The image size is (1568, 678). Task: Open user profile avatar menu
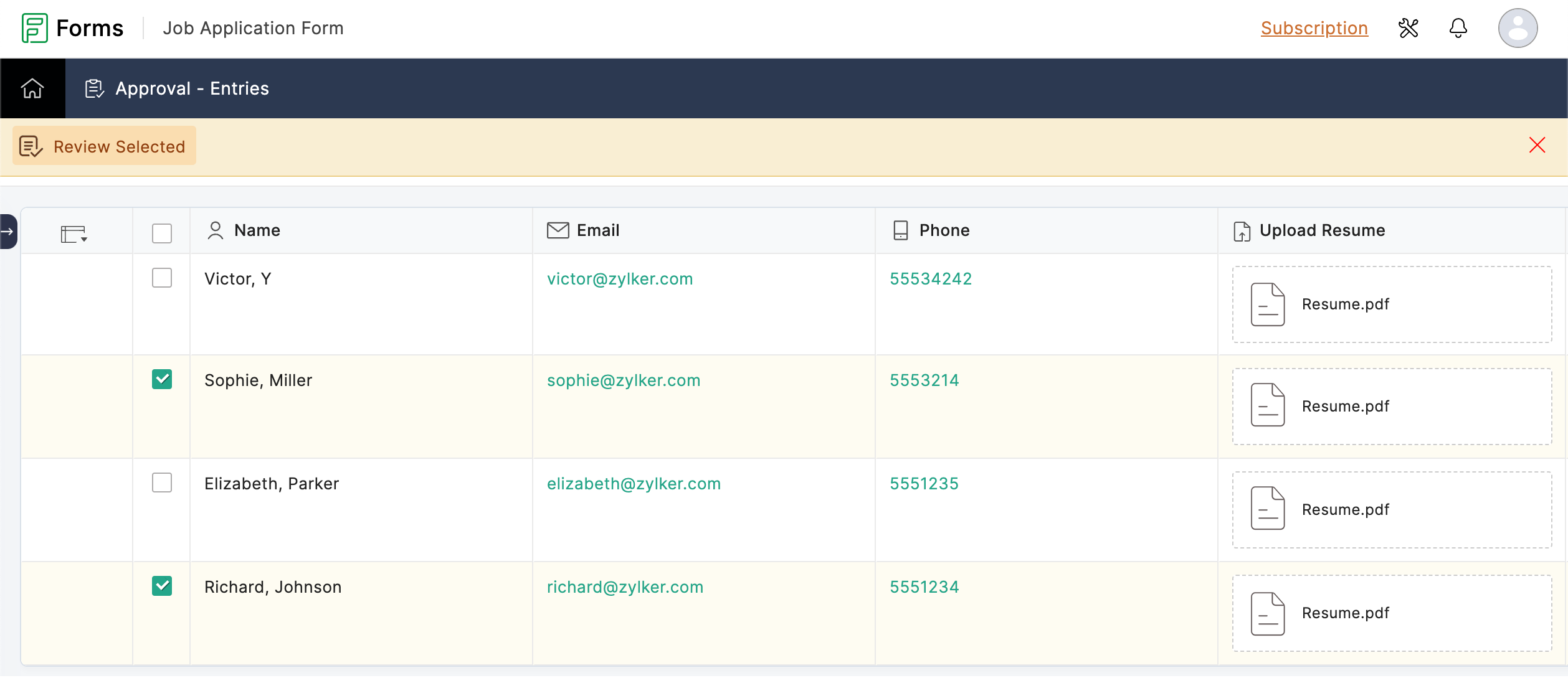tap(1517, 27)
